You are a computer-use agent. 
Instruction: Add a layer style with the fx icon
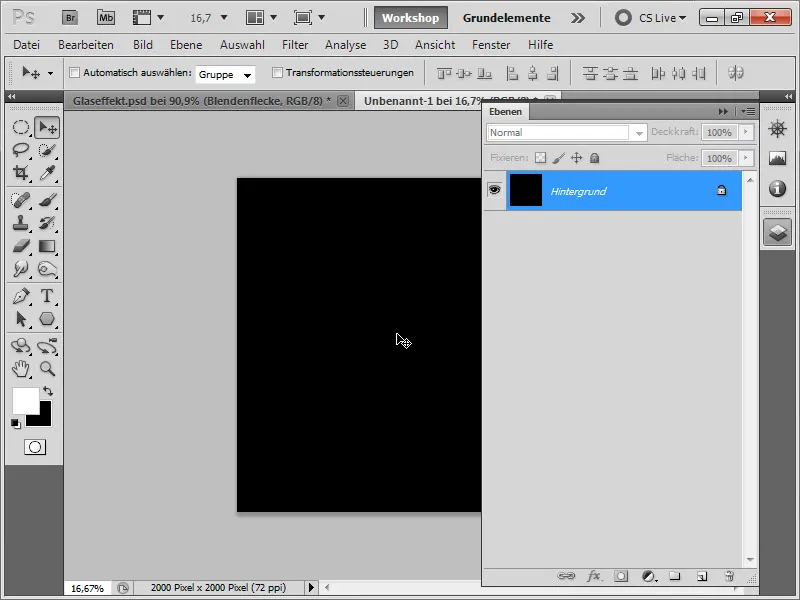[x=594, y=576]
